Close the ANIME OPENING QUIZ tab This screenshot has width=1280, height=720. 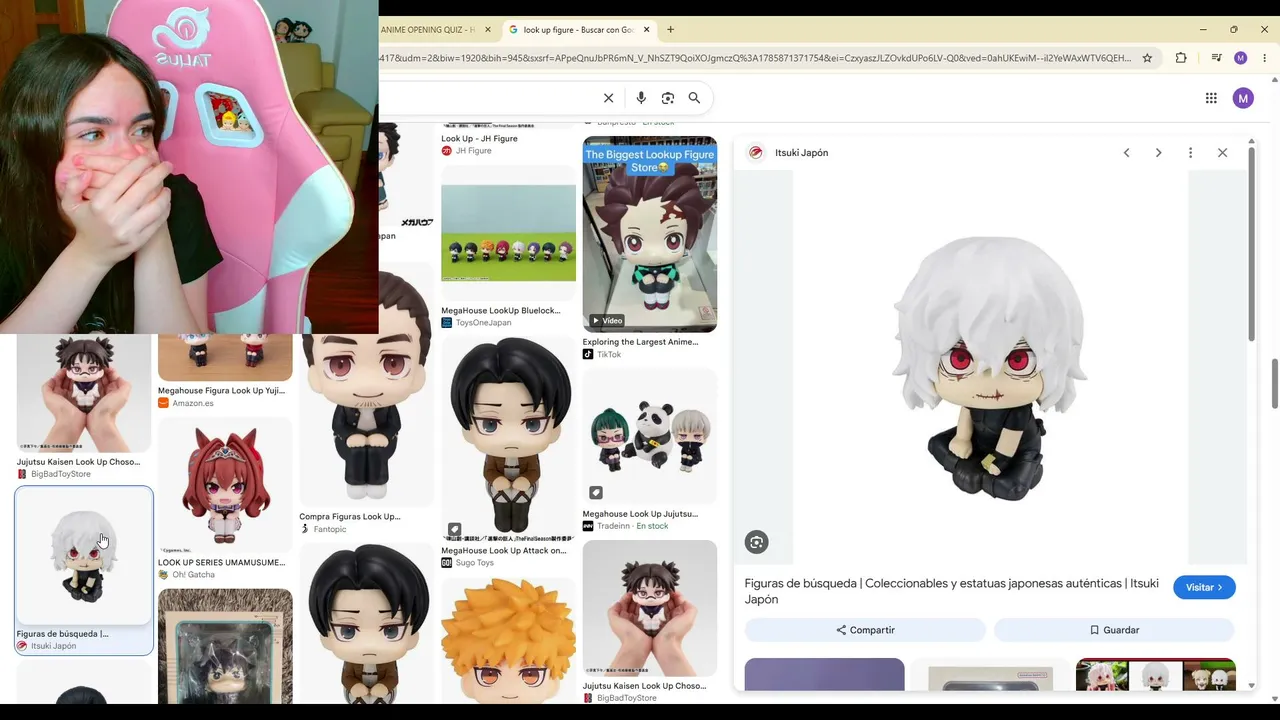[488, 30]
